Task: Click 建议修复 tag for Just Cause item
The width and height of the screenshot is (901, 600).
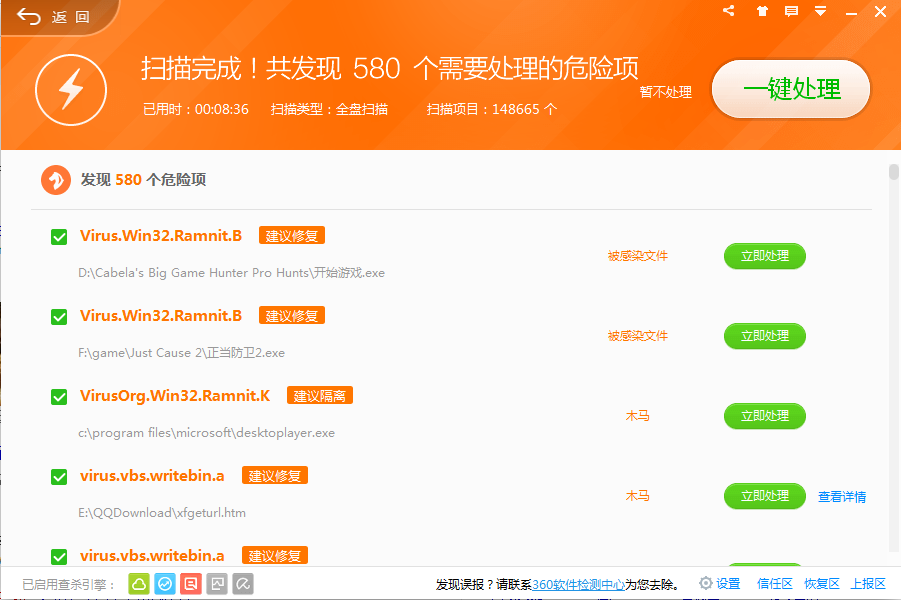Action: click(292, 315)
